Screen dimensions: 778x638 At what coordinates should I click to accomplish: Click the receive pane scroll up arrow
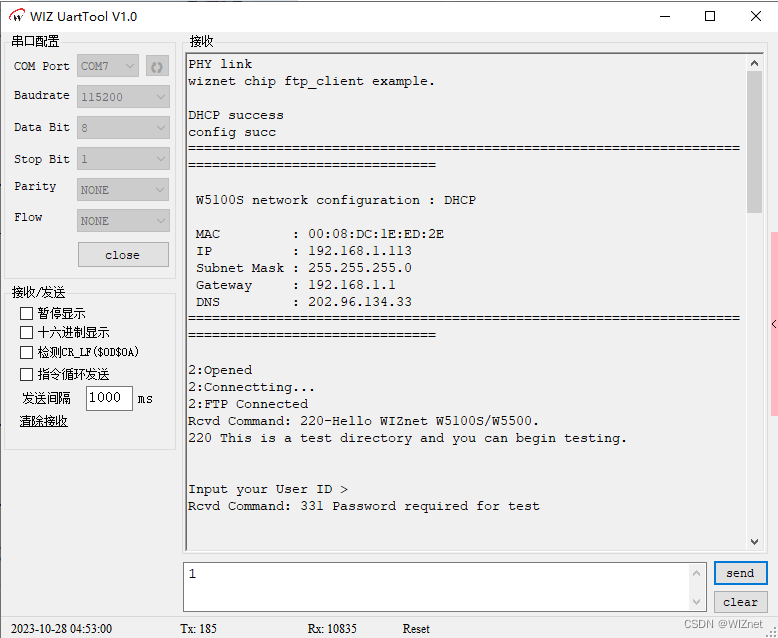[x=754, y=63]
